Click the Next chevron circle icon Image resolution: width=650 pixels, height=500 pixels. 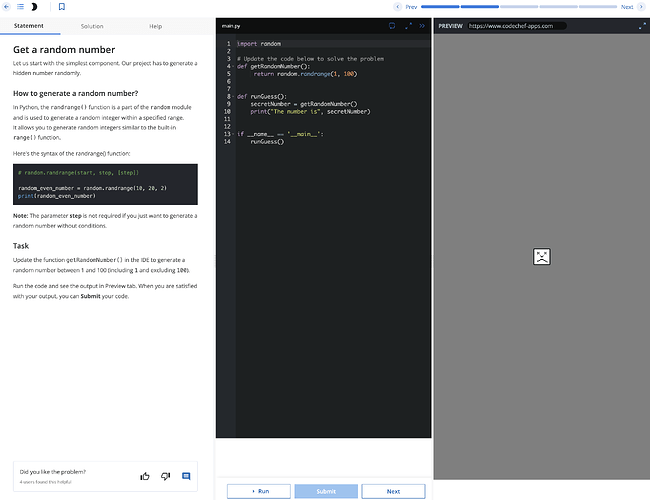[x=641, y=7]
